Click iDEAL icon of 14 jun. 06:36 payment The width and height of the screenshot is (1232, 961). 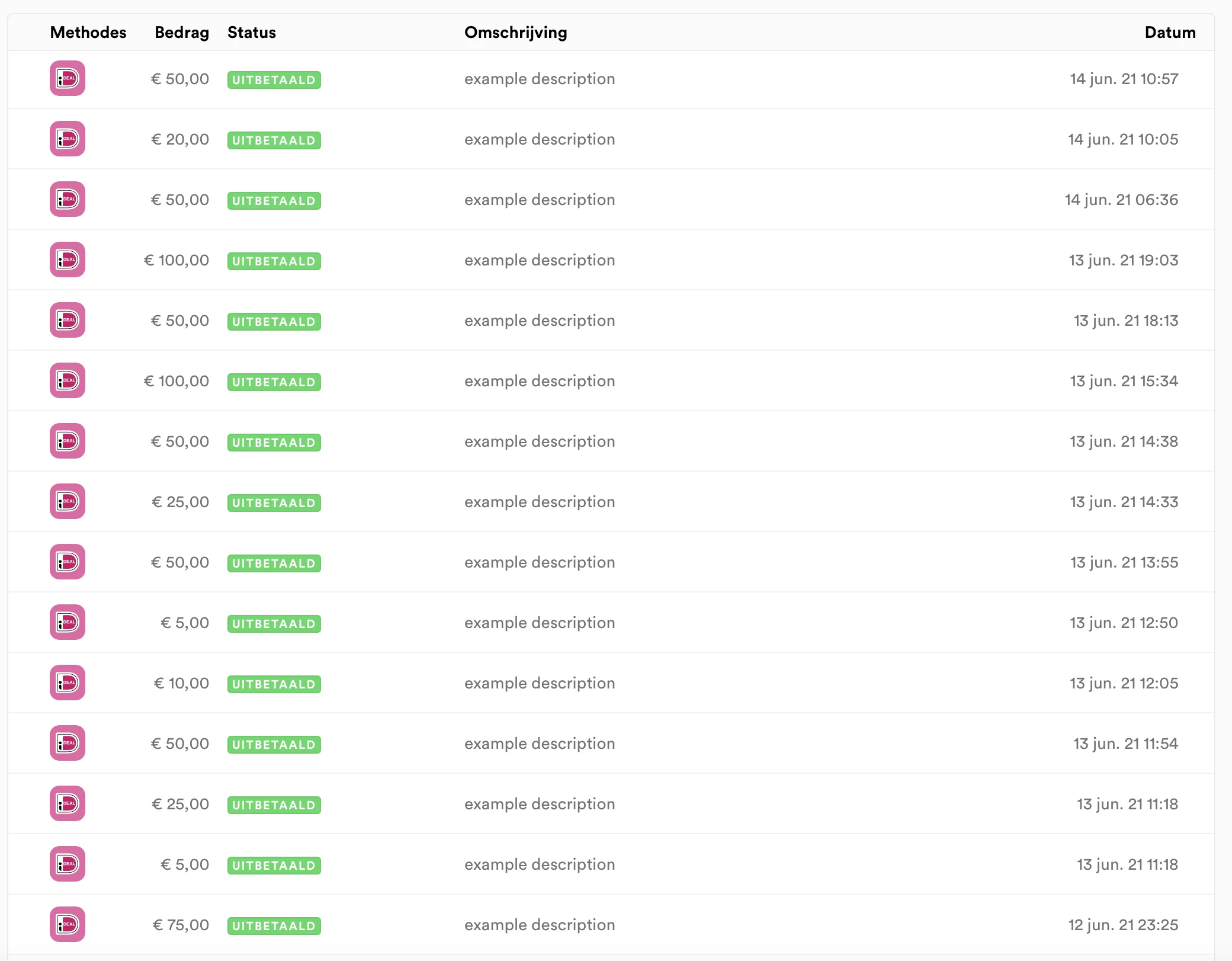pos(68,199)
